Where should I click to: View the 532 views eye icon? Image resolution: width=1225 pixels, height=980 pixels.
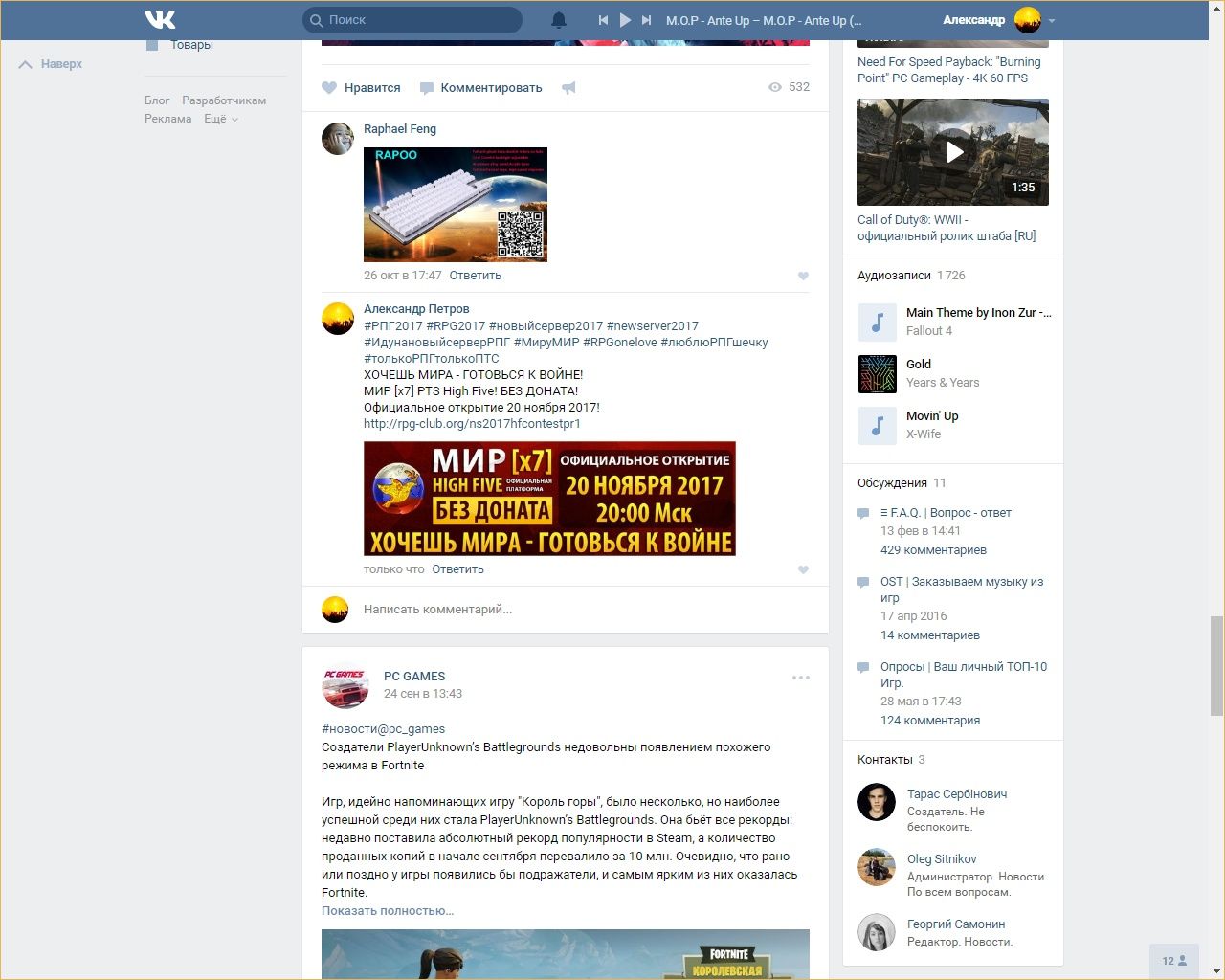[x=775, y=87]
